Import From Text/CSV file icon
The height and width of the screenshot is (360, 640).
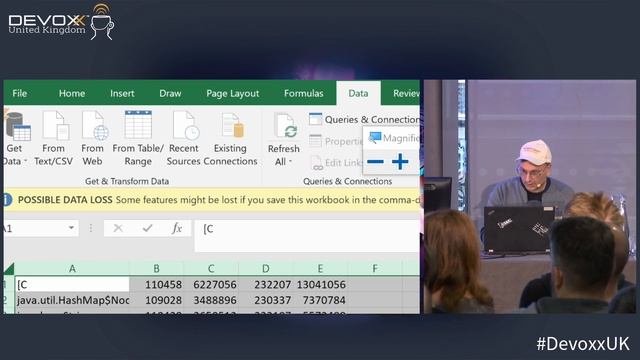(x=56, y=125)
